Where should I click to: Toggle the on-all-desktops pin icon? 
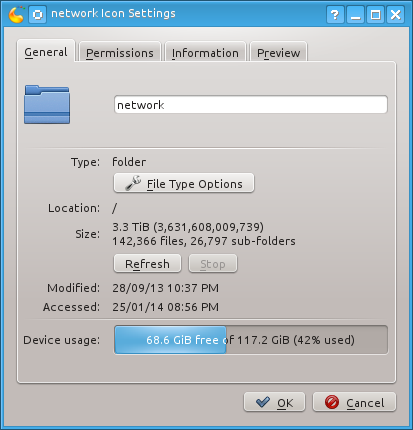(x=38, y=15)
